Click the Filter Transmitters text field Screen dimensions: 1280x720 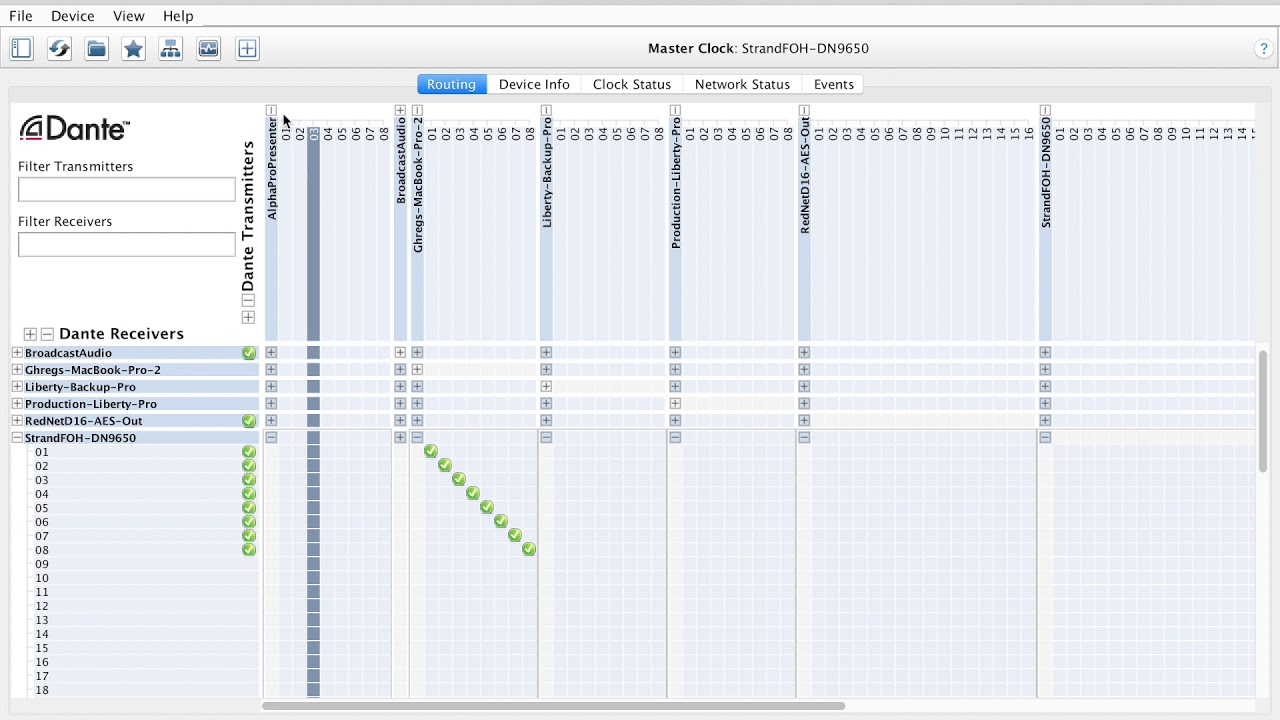(127, 189)
